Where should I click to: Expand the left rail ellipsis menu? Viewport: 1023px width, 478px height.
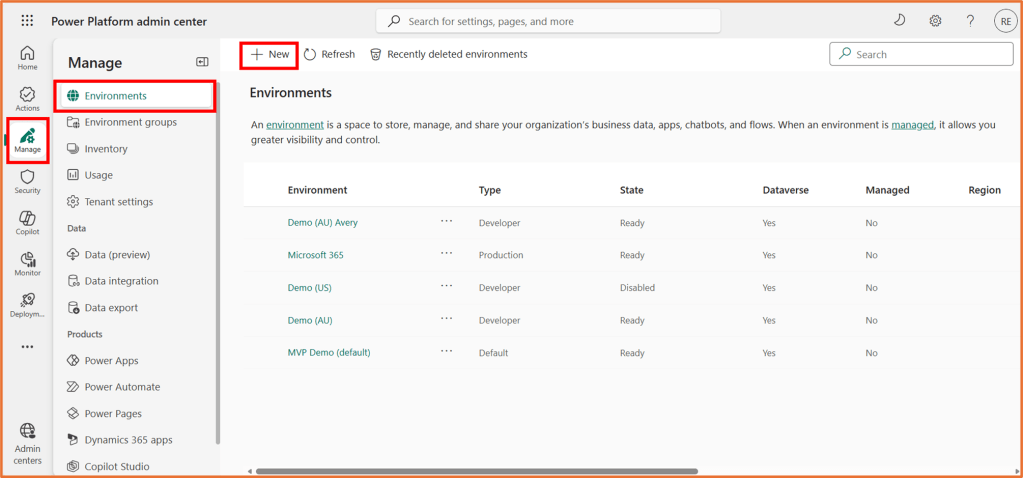click(x=27, y=347)
